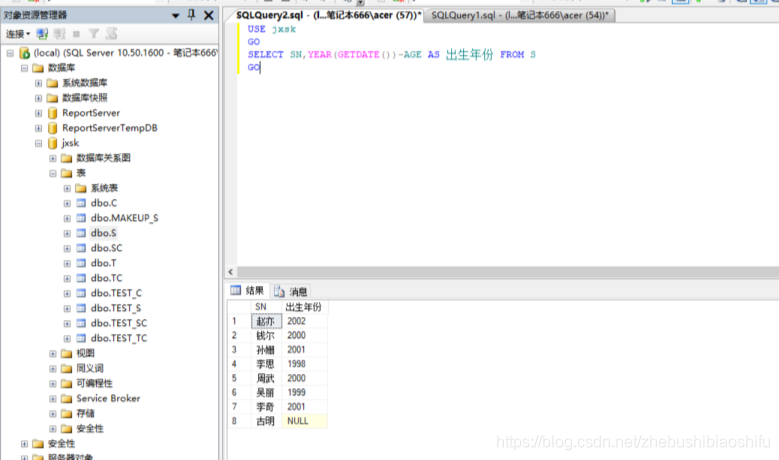Viewport: 779px width, 460px height.
Task: Expand the 安全性 folder under jxsk
Action: [53, 429]
